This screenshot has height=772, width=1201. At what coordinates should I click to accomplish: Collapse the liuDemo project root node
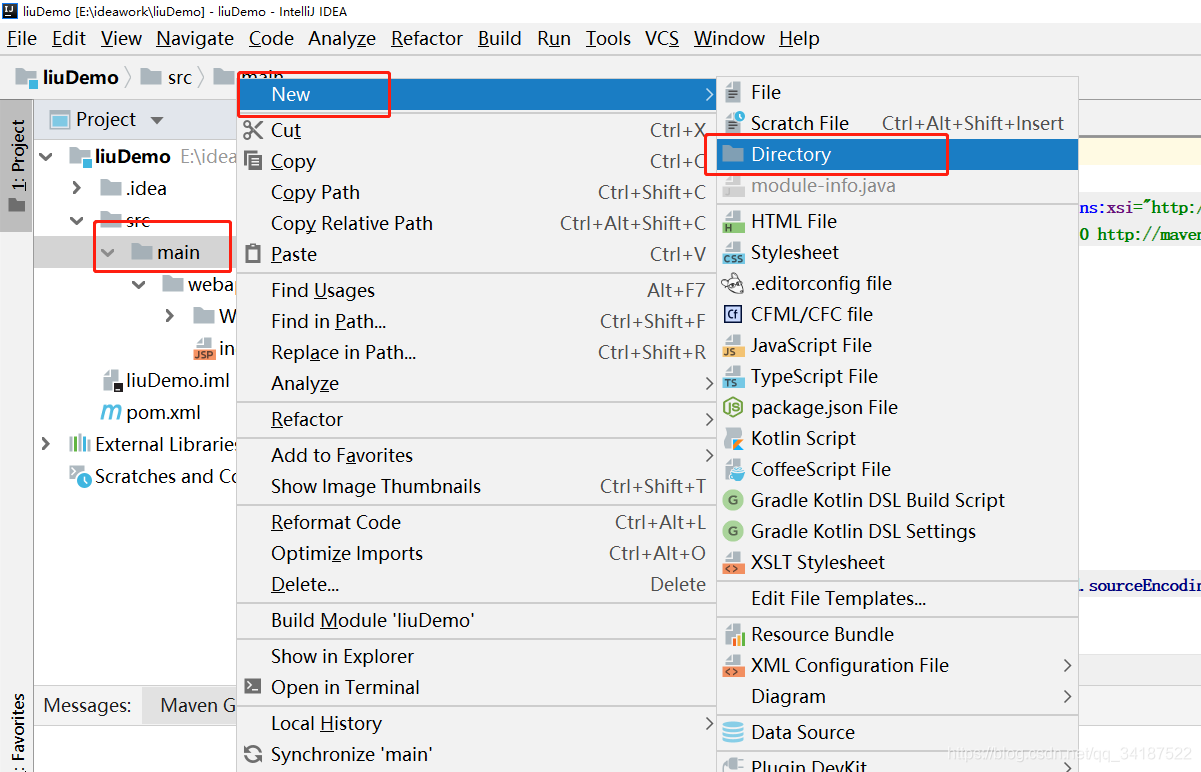[46, 157]
